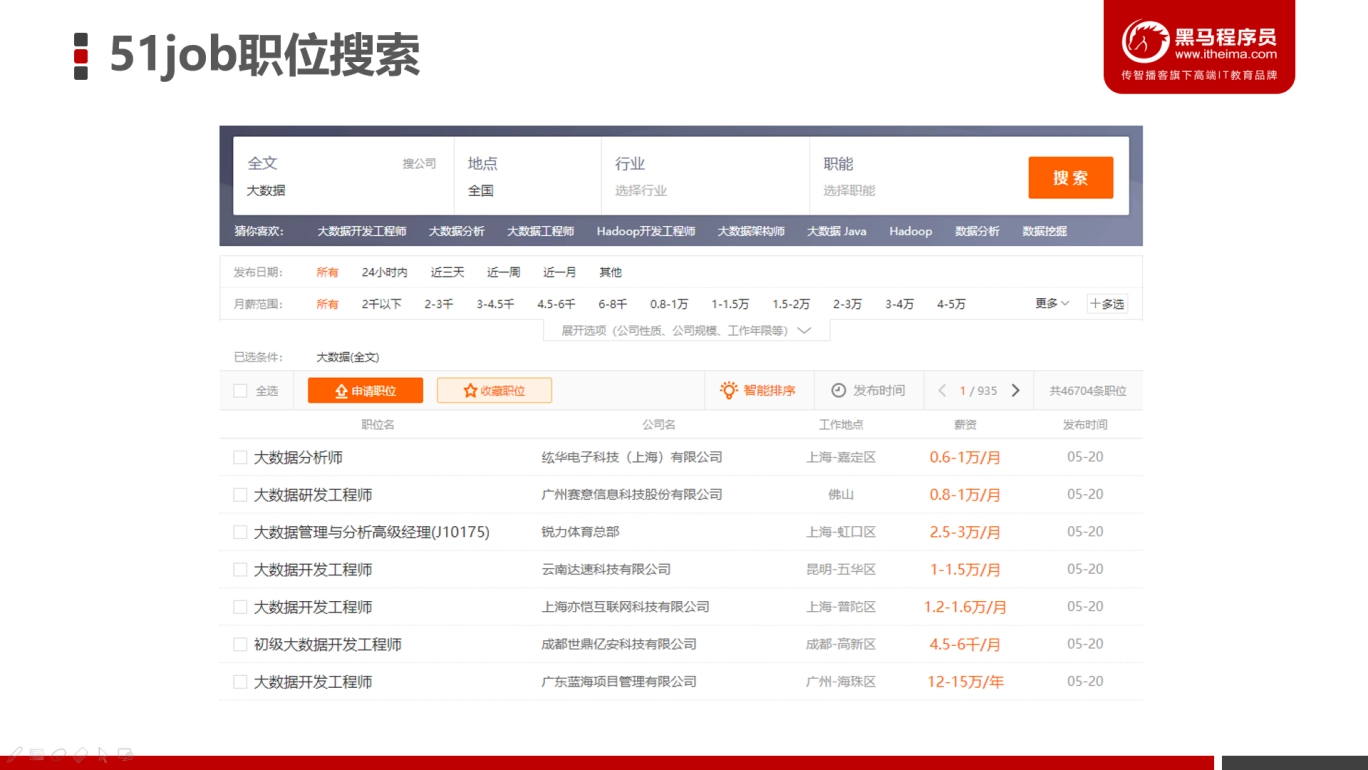The height and width of the screenshot is (770, 1368).
Task: Click the selected condition 大数据(全文)
Action: (x=348, y=357)
